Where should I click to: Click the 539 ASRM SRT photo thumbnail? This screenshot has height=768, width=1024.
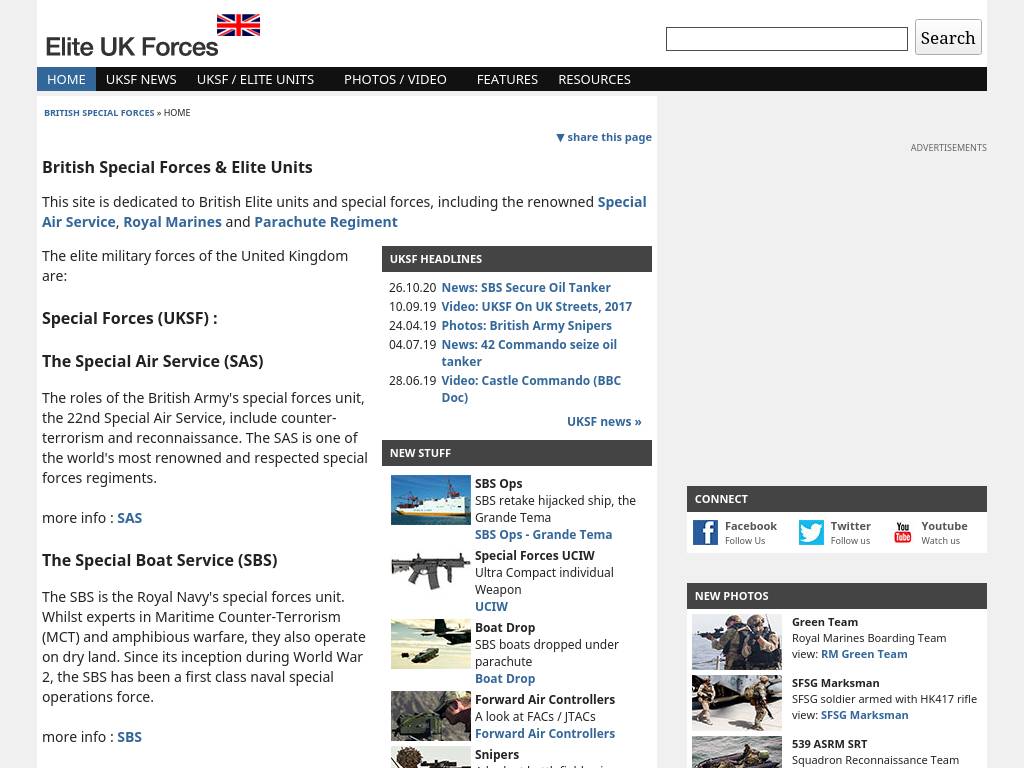point(737,752)
